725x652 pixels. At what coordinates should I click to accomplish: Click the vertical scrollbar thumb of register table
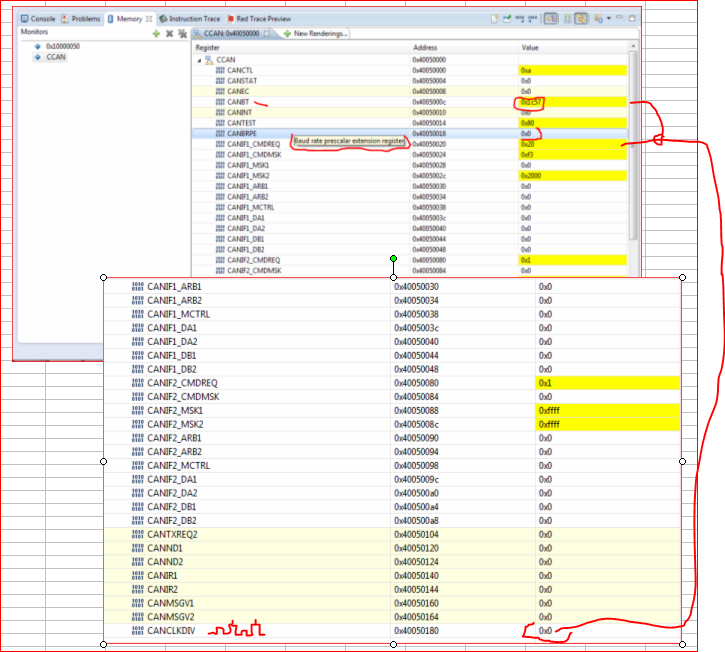click(x=633, y=145)
